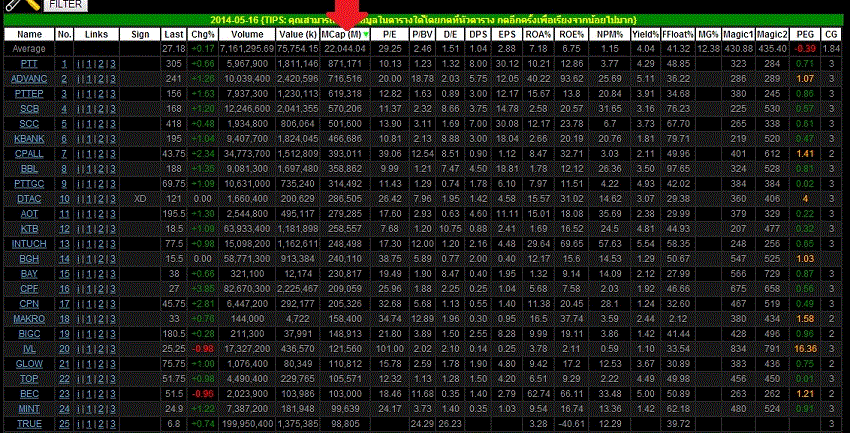The height and width of the screenshot is (433, 850).
Task: Sort by CG column header
Action: pyautogui.click(x=830, y=34)
